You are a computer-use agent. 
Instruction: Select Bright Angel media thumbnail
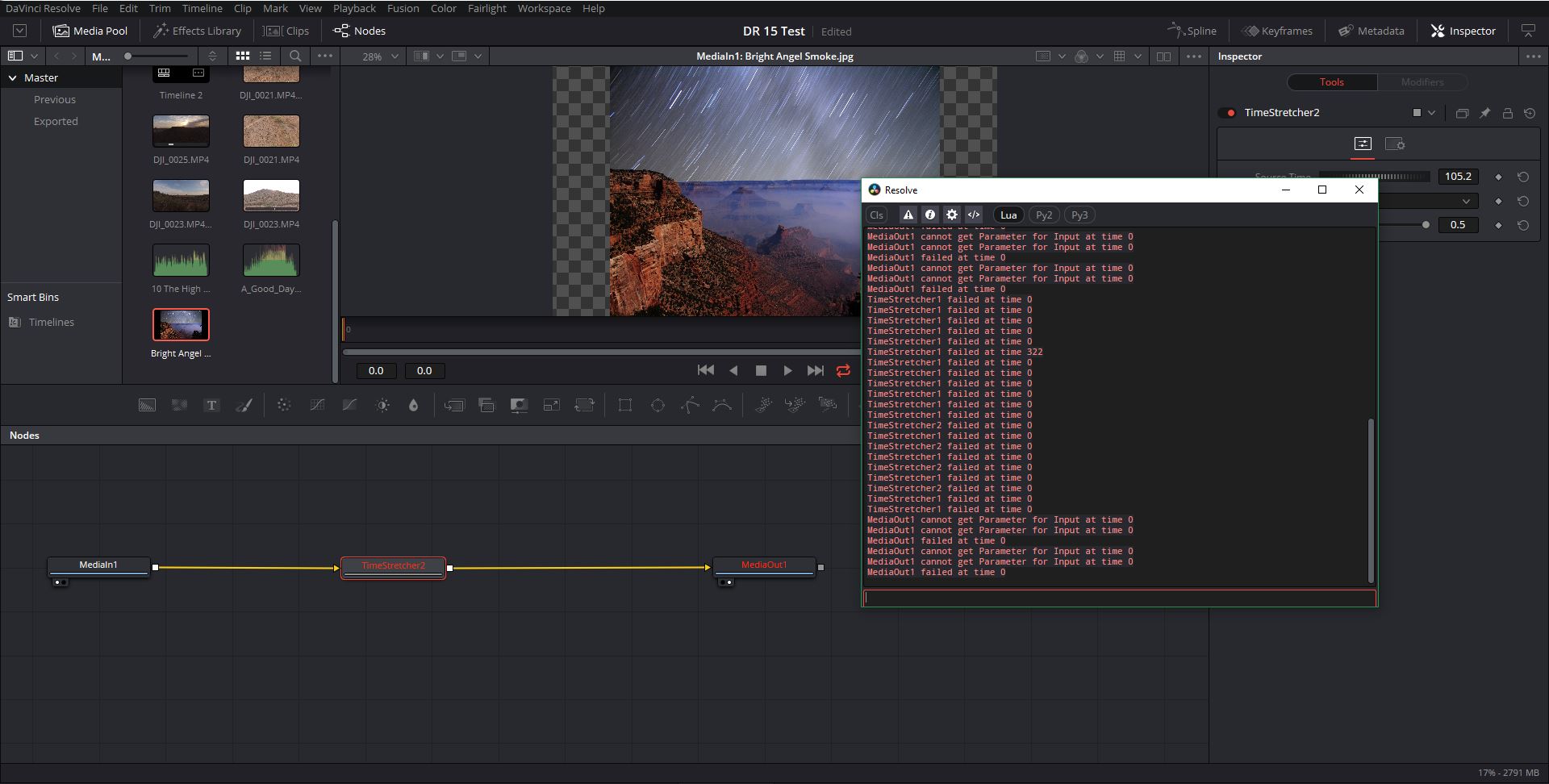[x=181, y=325]
